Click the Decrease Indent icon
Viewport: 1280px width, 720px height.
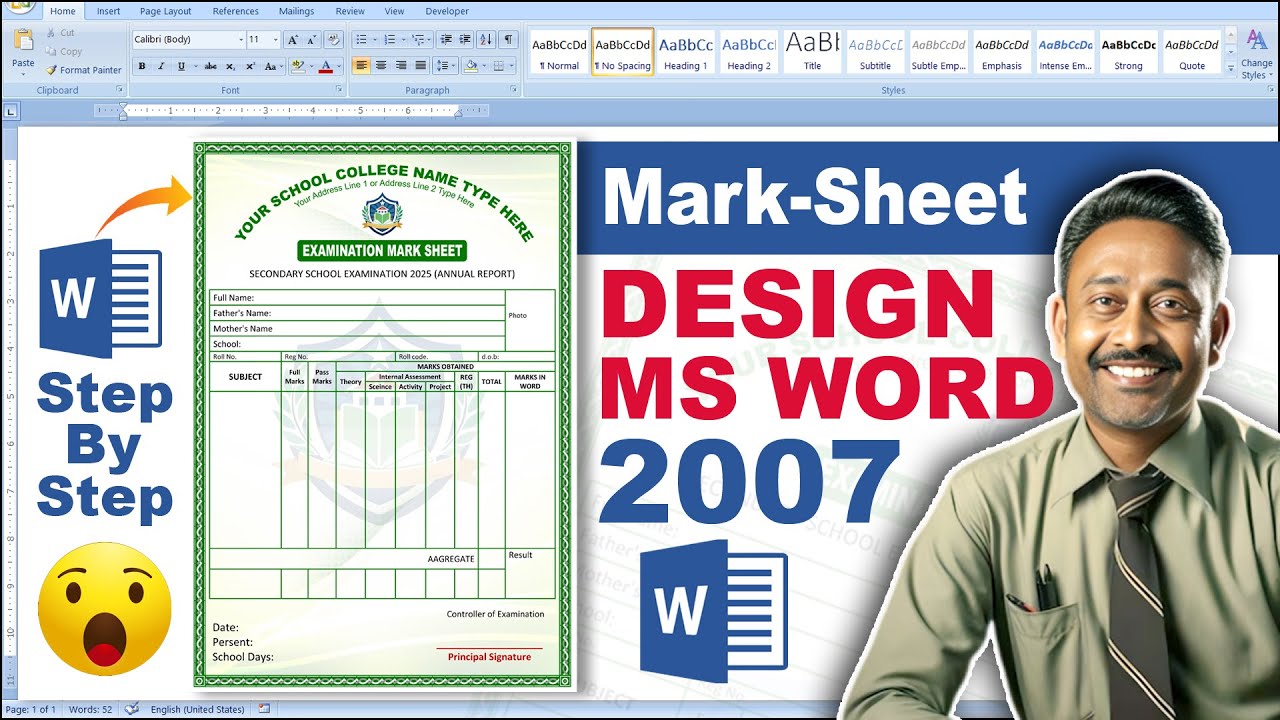pos(445,40)
